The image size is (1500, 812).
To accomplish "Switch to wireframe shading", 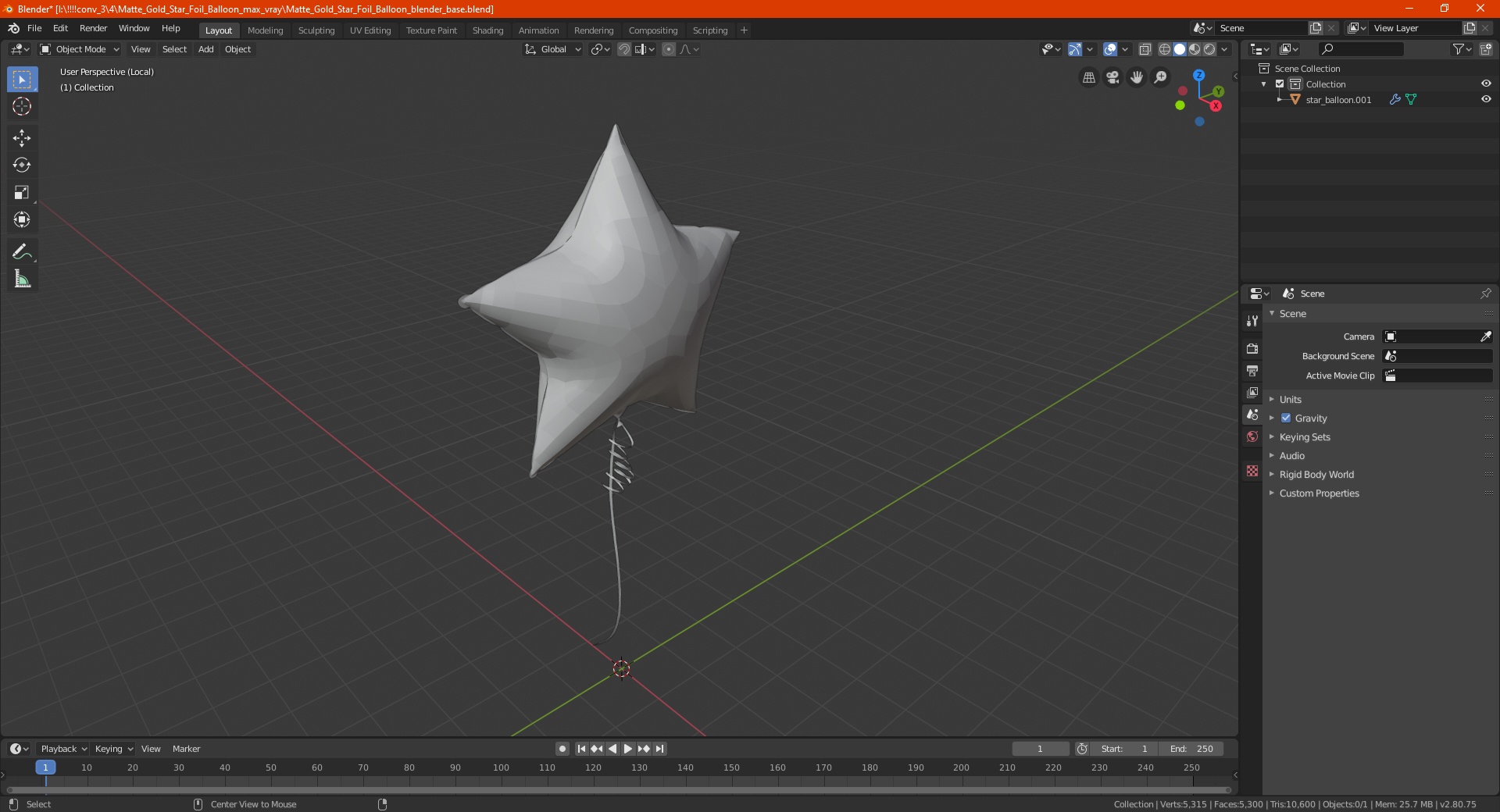I will pos(1164,49).
